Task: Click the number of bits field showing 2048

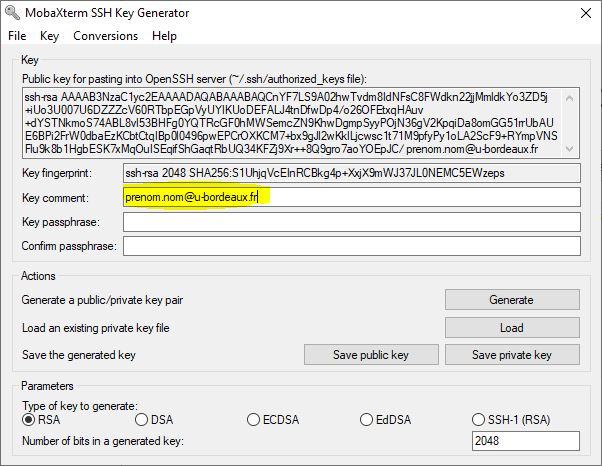Action: [526, 441]
